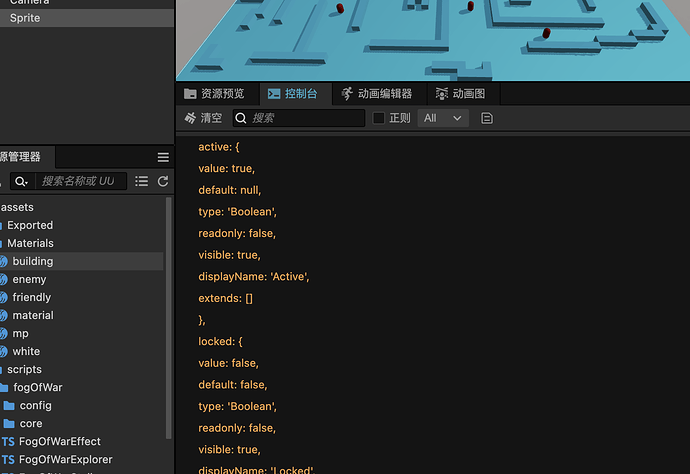Open the asset search filter magnifier dropdown

(21, 181)
